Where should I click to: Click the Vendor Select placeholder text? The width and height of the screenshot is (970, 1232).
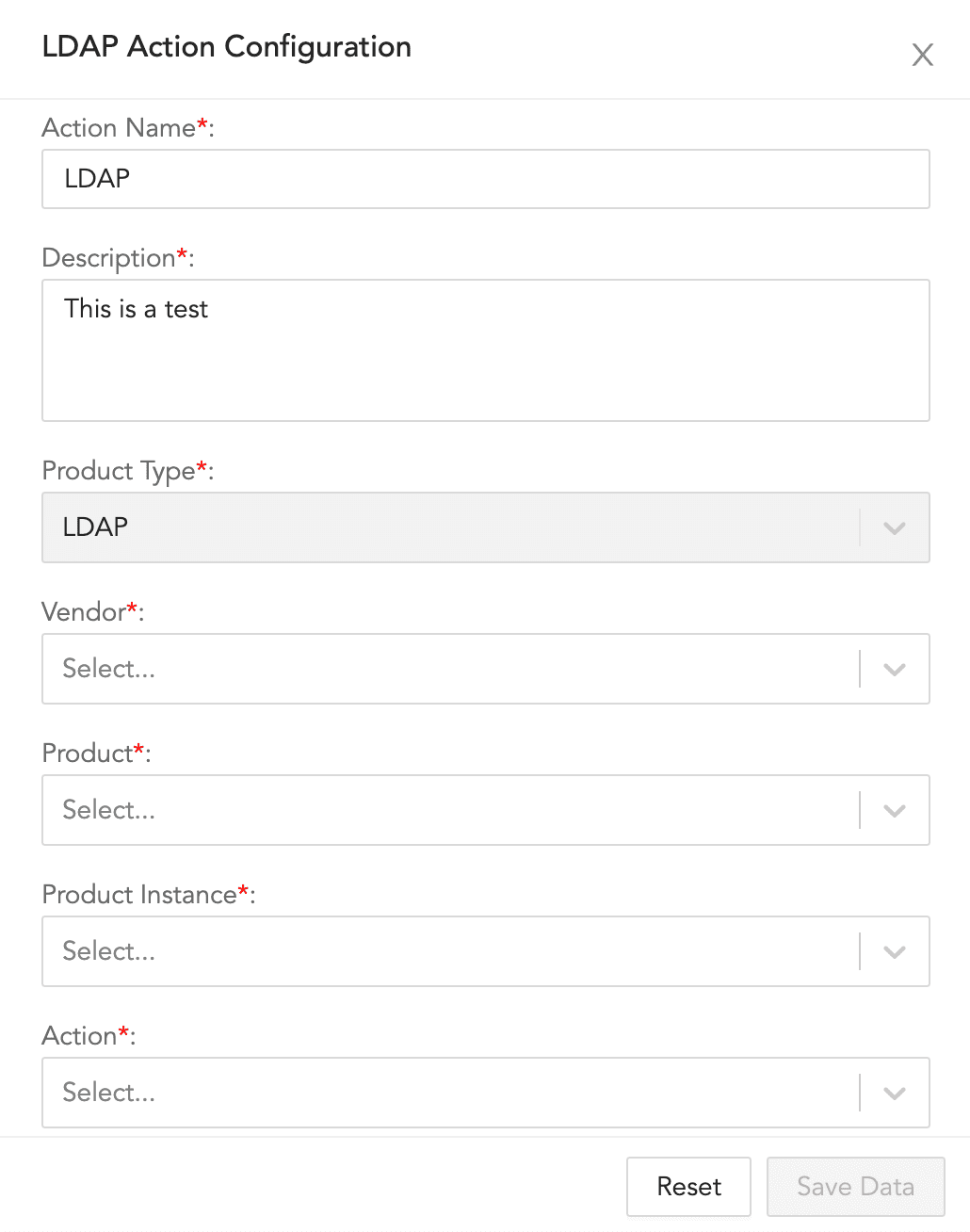point(108,669)
